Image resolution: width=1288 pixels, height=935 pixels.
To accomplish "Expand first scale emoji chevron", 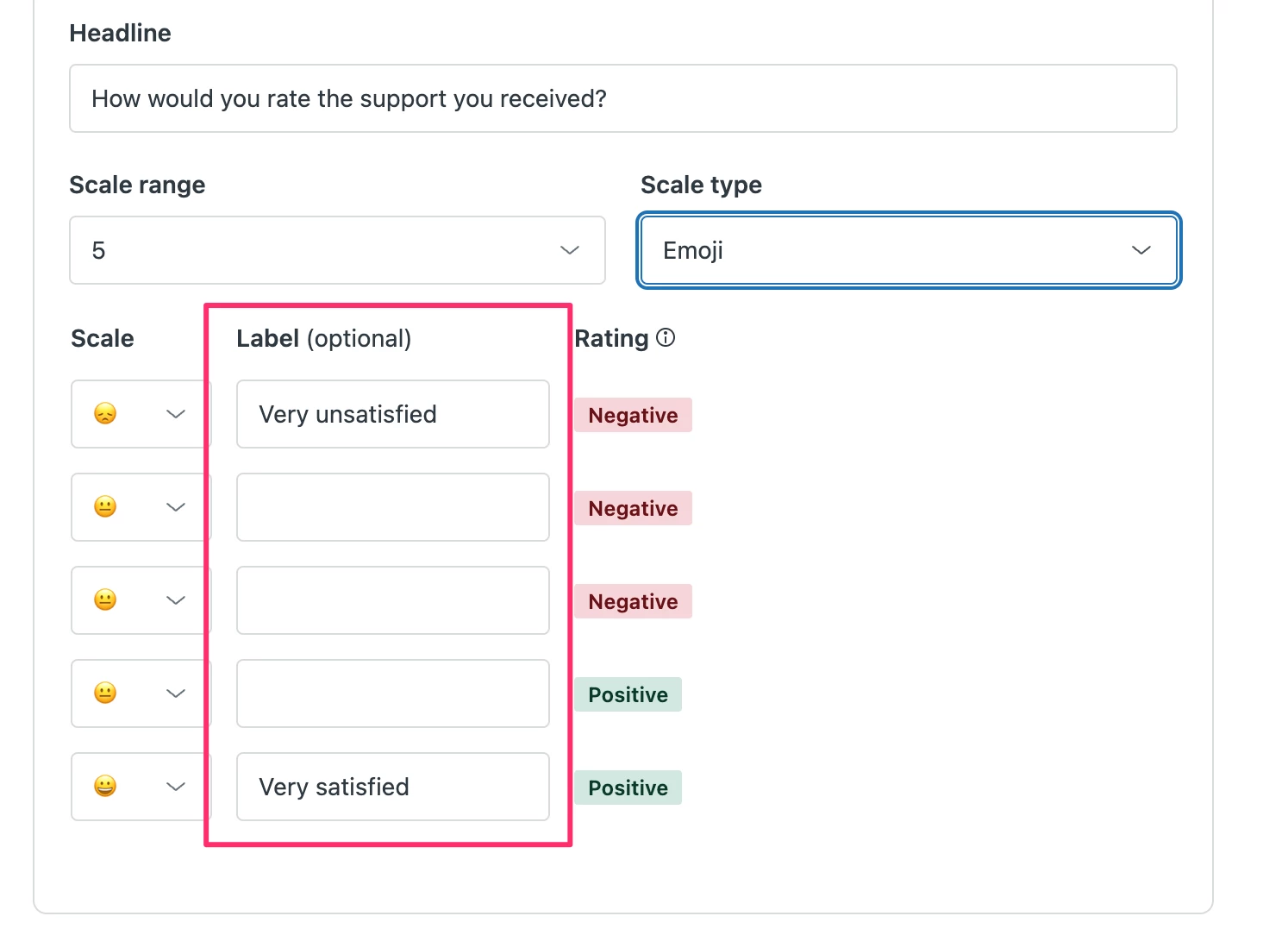I will coord(176,414).
